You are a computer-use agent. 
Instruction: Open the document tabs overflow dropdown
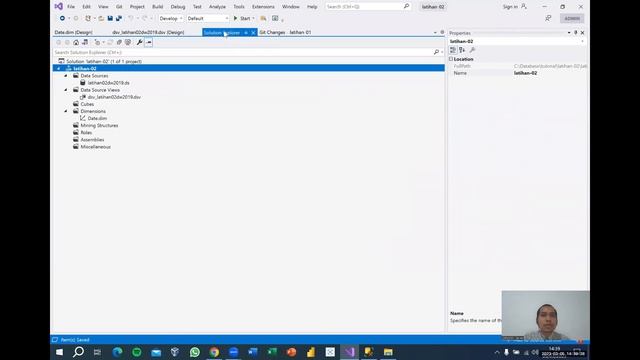click(x=435, y=33)
